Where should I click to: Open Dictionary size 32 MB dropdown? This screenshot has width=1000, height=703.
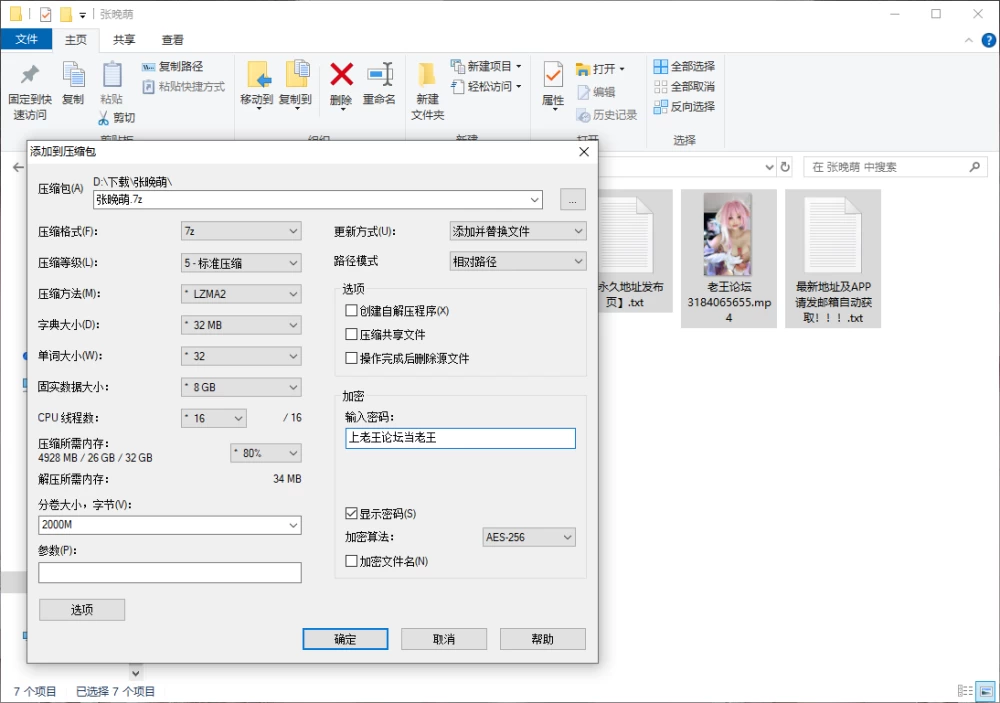pos(241,325)
